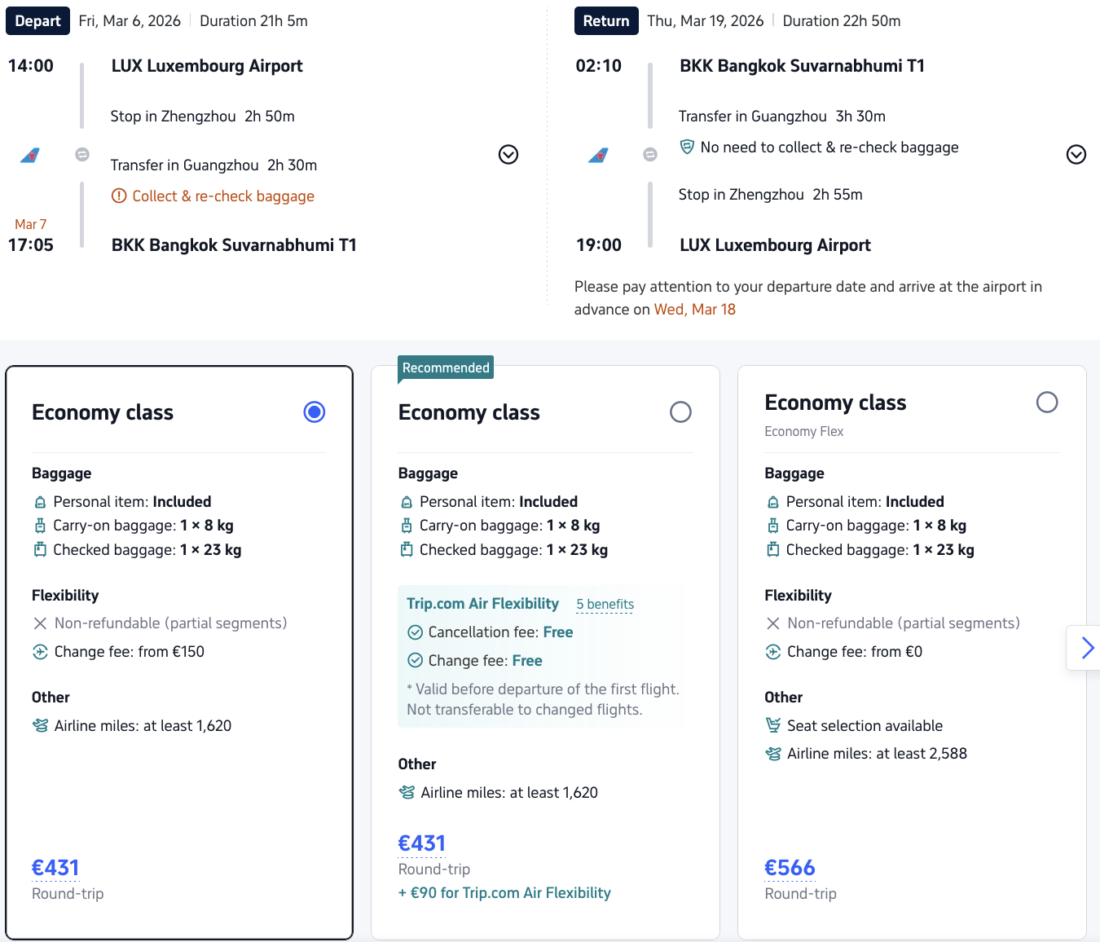1100x942 pixels.
Task: Click the airline miles icon in first card
Action: [x=40, y=726]
